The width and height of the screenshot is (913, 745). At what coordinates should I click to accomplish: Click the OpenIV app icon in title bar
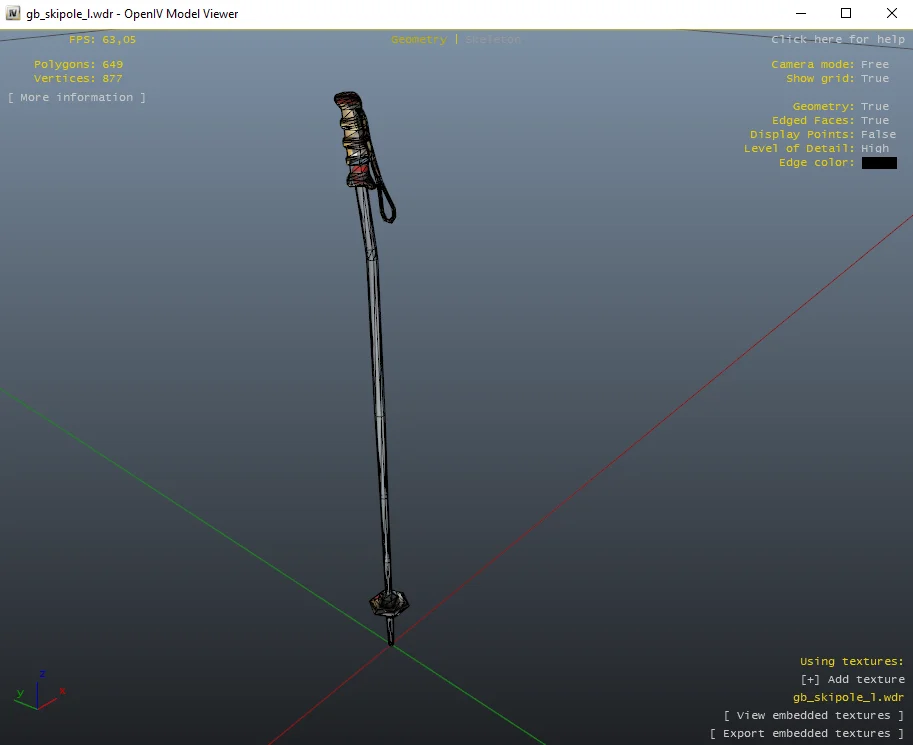(13, 14)
